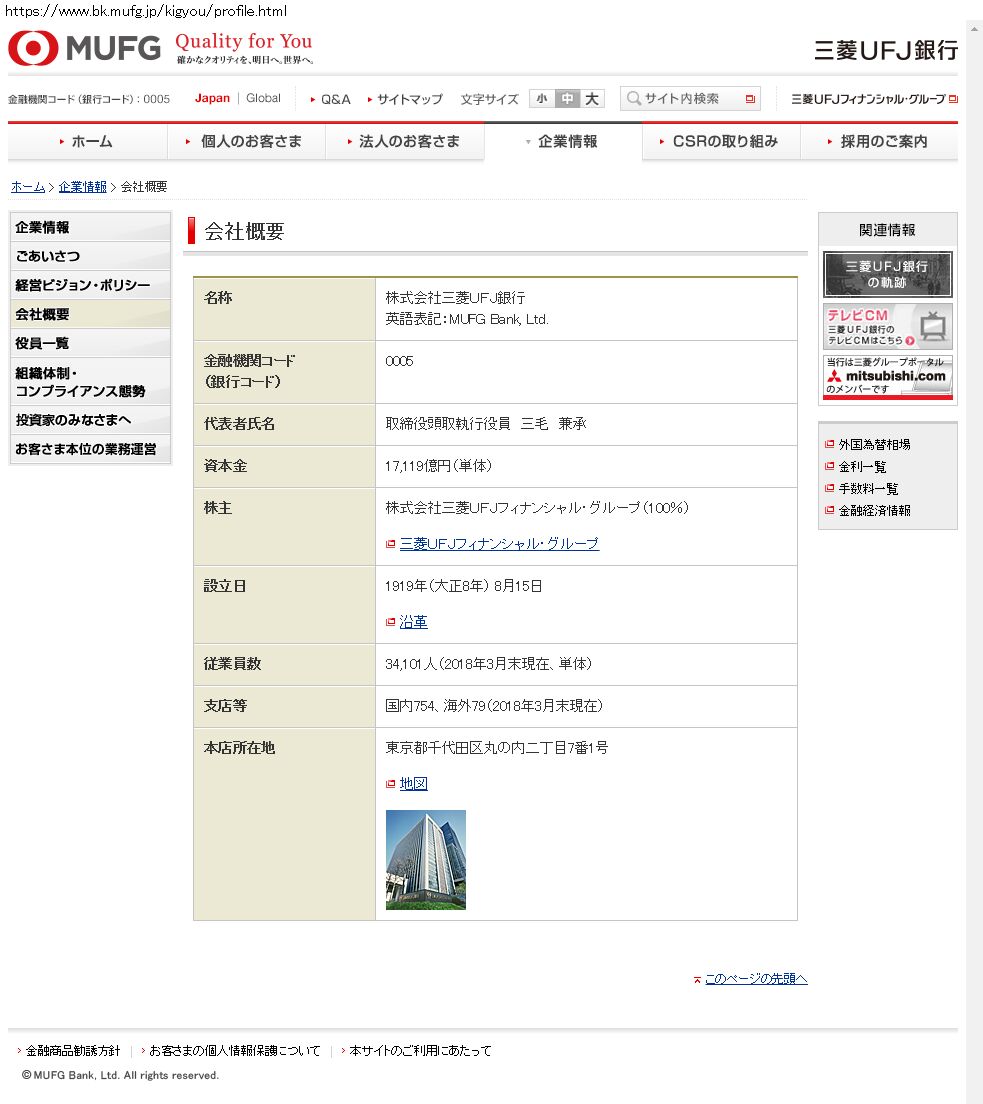The width and height of the screenshot is (983, 1104).
Task: Click inside the サイト内検索 search field
Action: [x=684, y=99]
